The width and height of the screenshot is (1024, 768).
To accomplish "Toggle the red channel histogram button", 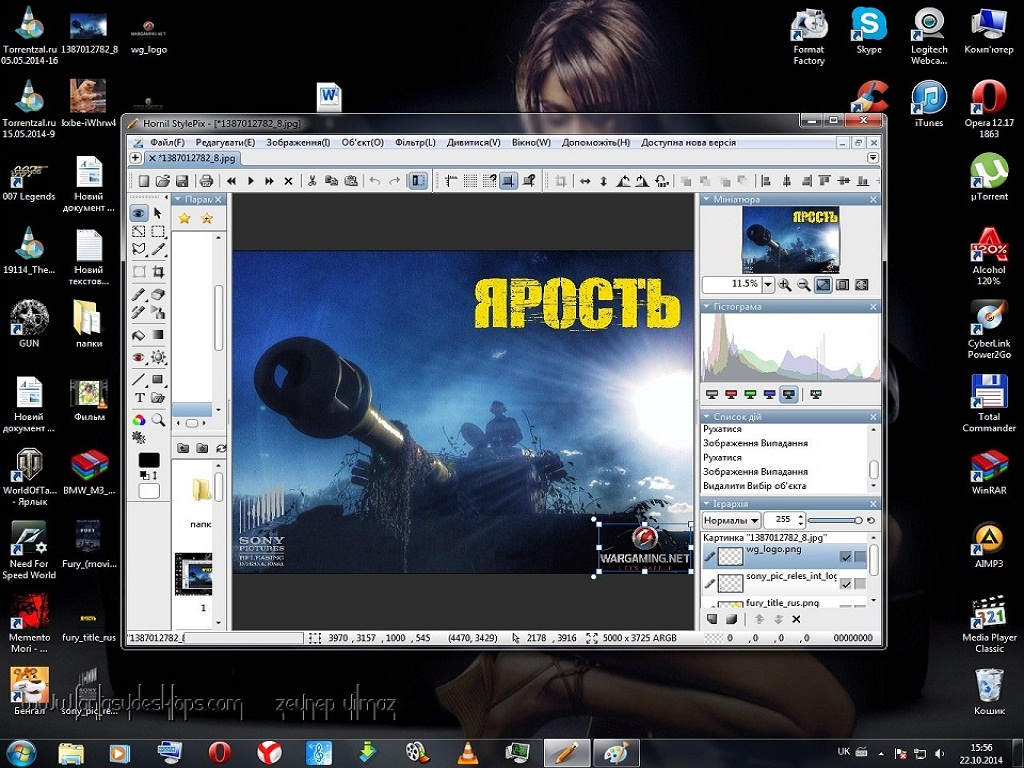I will (731, 394).
